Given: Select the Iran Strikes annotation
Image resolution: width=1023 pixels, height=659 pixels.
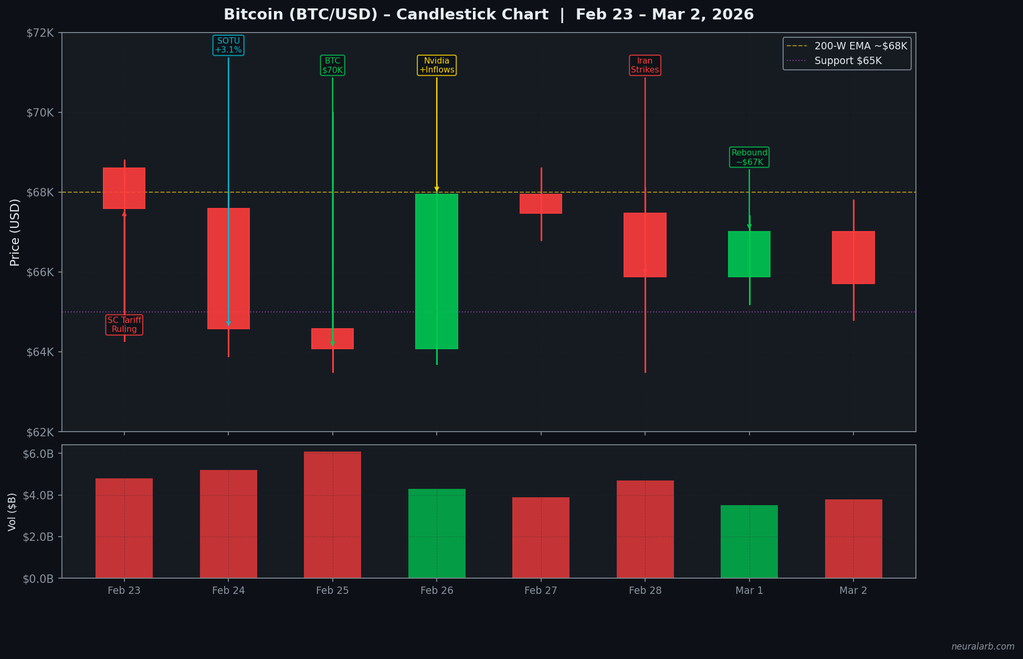Looking at the screenshot, I should (x=644, y=66).
